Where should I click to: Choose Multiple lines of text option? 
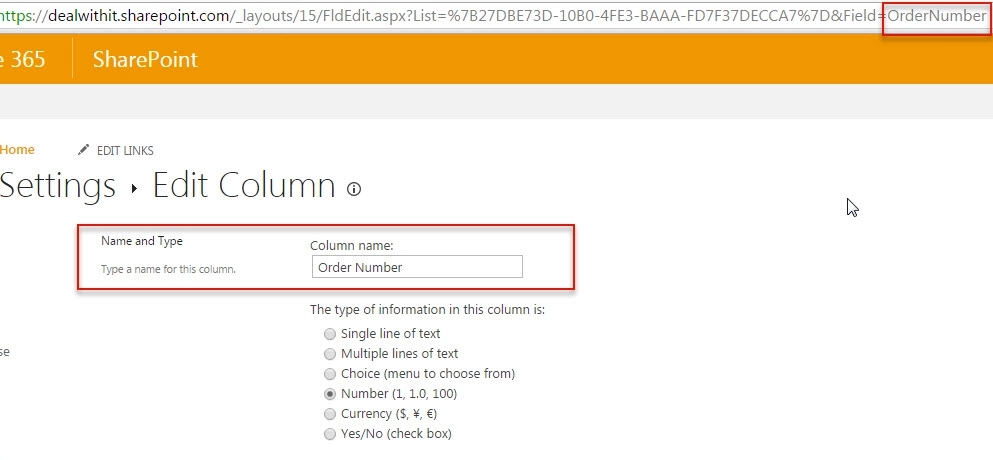point(330,354)
